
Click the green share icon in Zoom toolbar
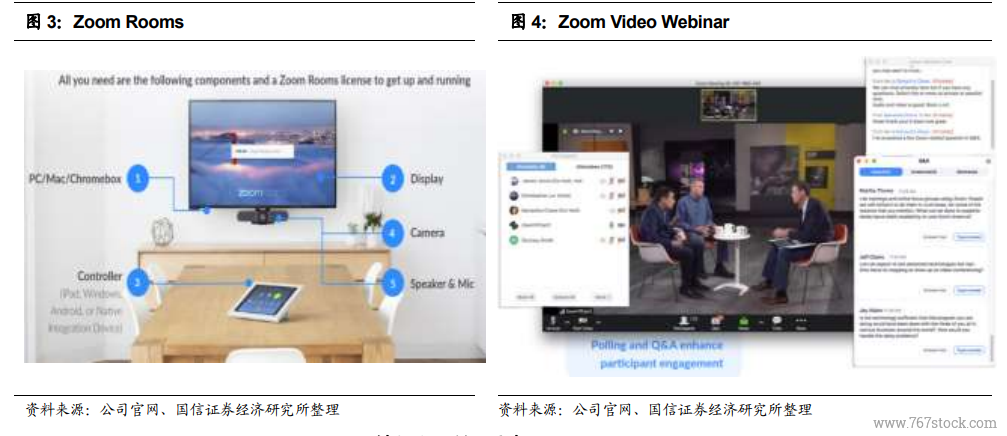(x=744, y=320)
